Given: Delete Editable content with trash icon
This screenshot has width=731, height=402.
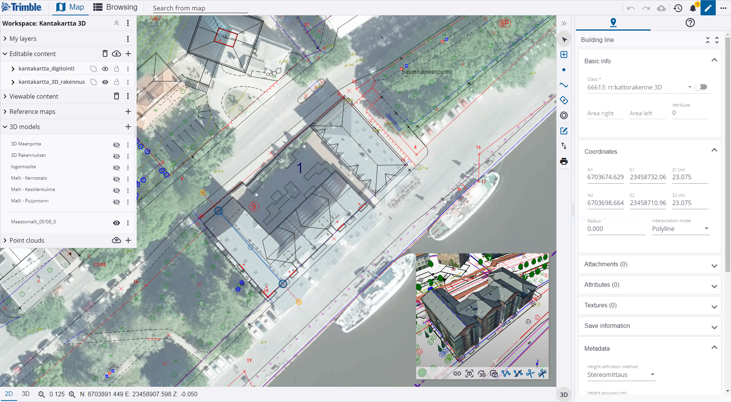Looking at the screenshot, I should tap(105, 54).
